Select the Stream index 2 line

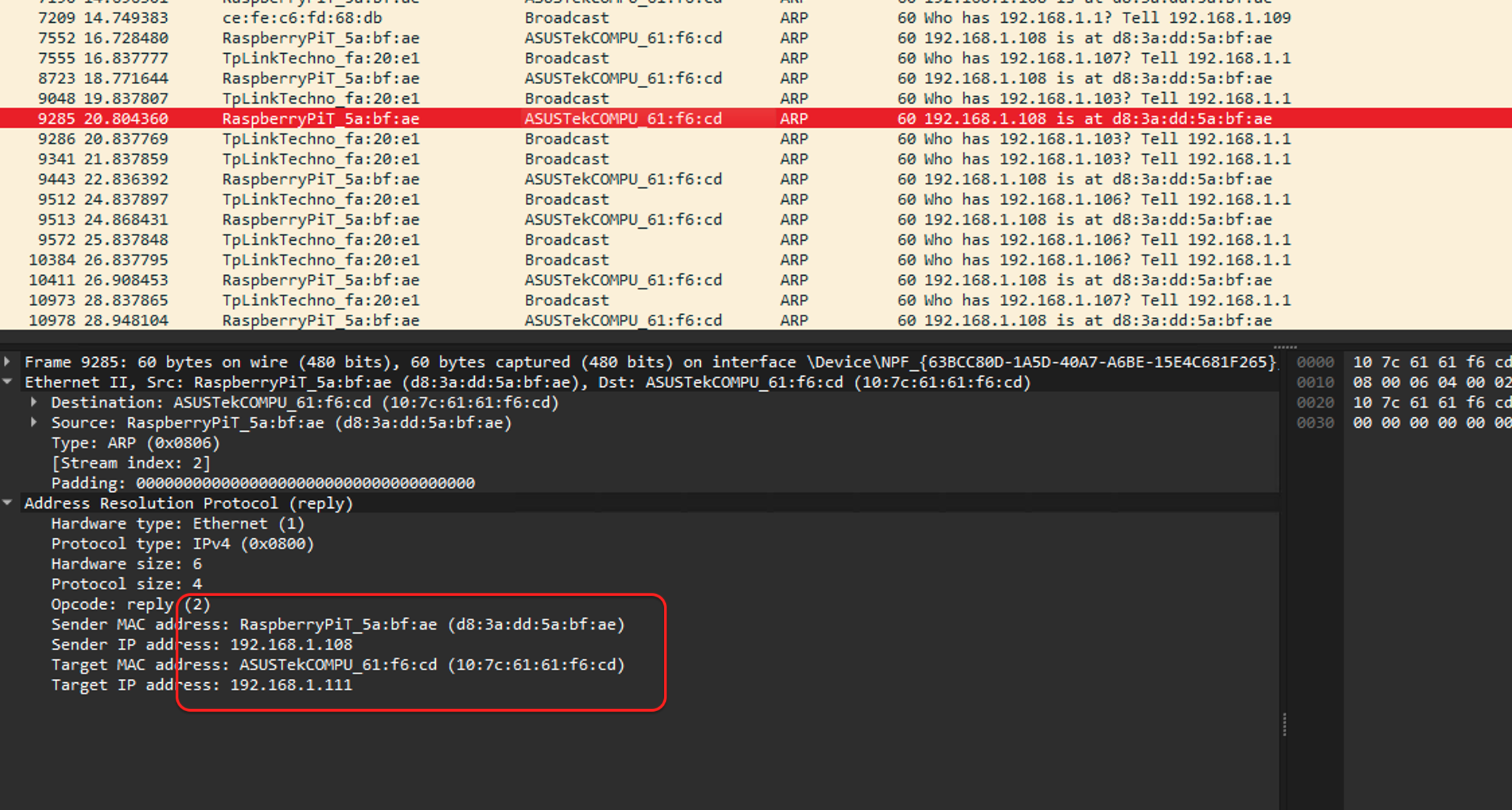[130, 463]
